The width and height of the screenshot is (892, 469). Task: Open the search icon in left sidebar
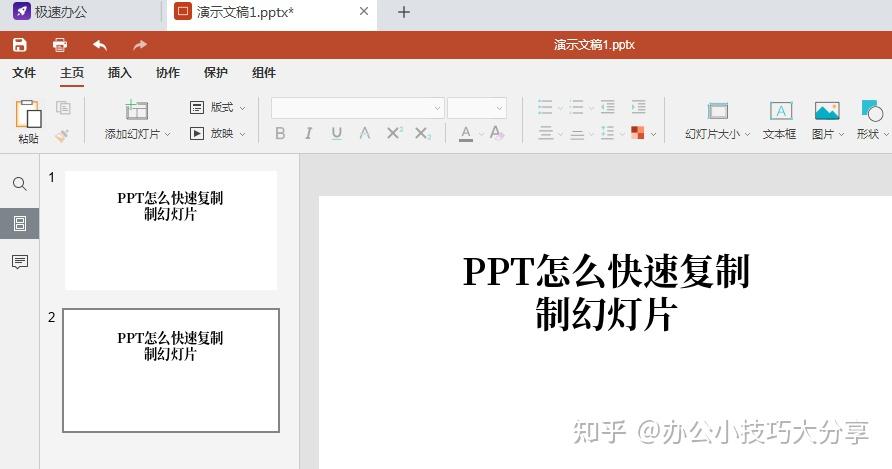coord(19,184)
